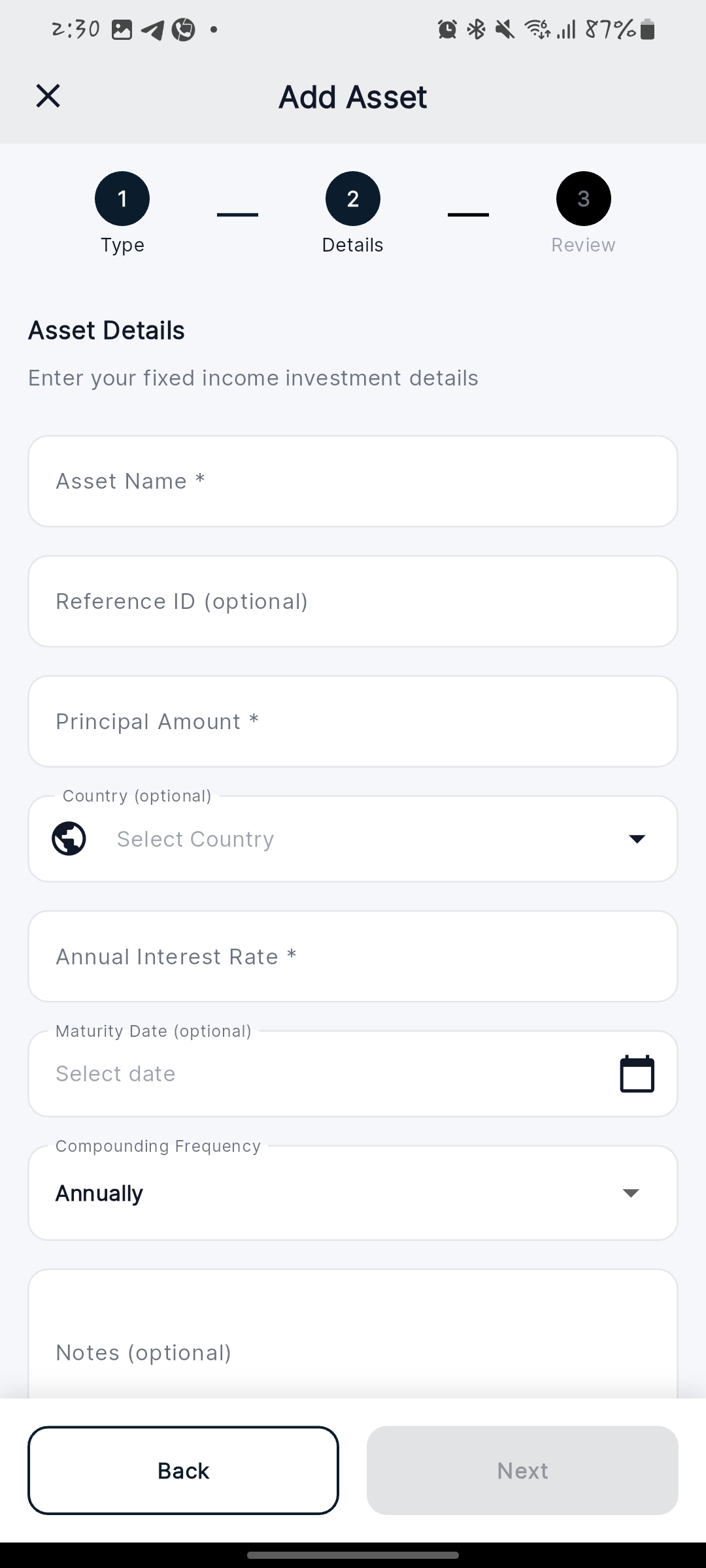Focus the Asset Name field
706x1568 pixels.
click(x=353, y=482)
